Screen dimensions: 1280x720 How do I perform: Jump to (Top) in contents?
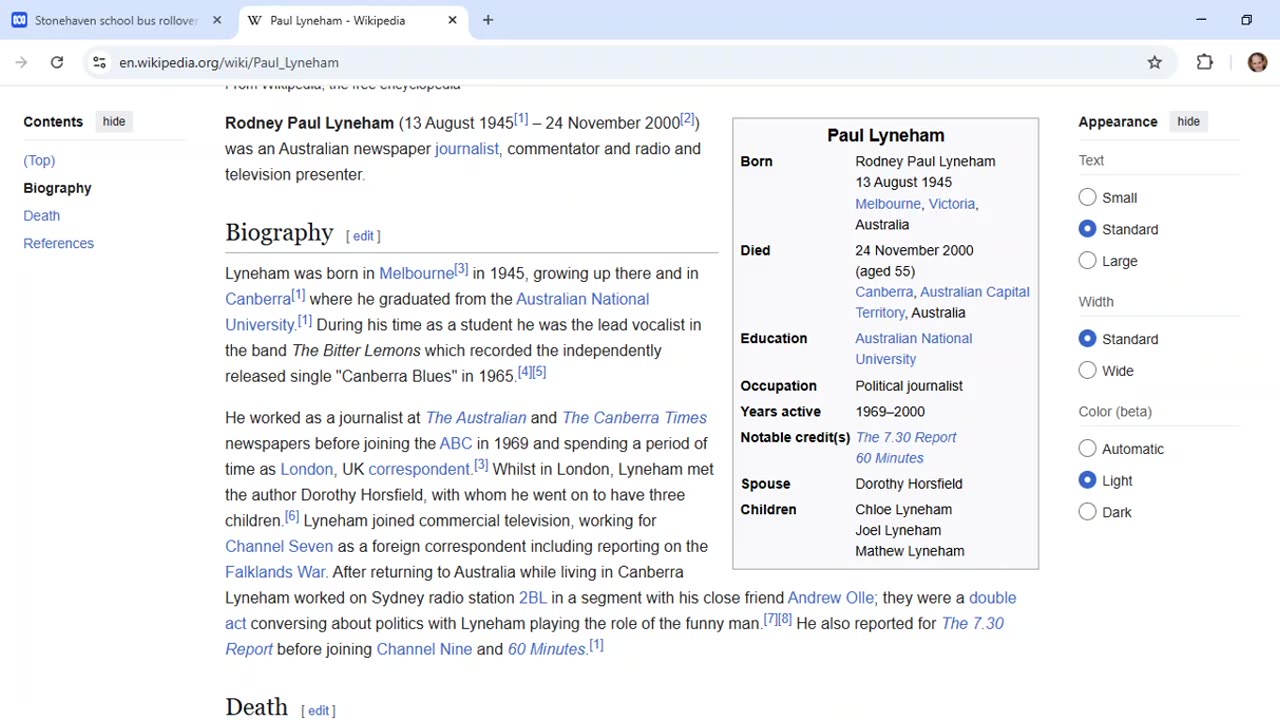coord(39,160)
